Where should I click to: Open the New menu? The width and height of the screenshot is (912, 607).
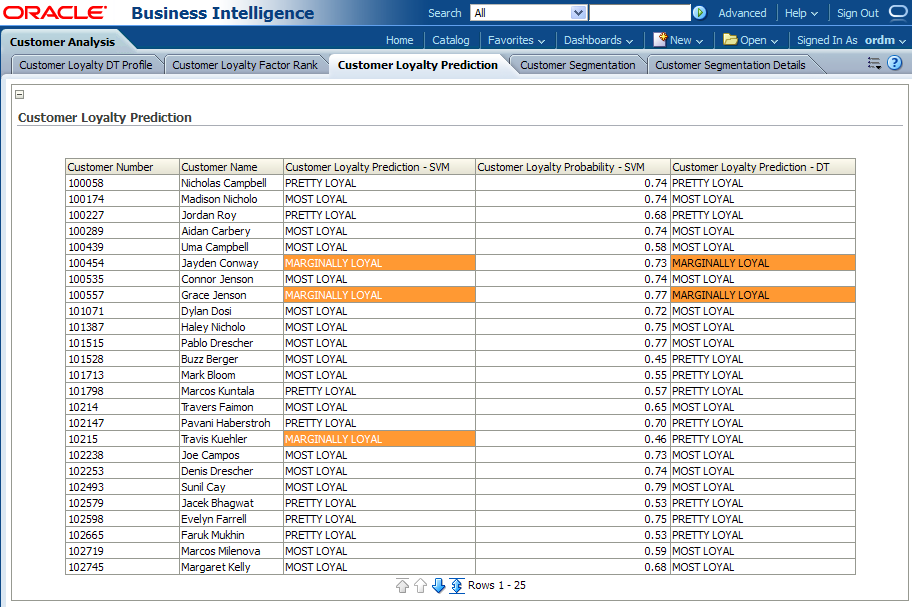click(678, 40)
